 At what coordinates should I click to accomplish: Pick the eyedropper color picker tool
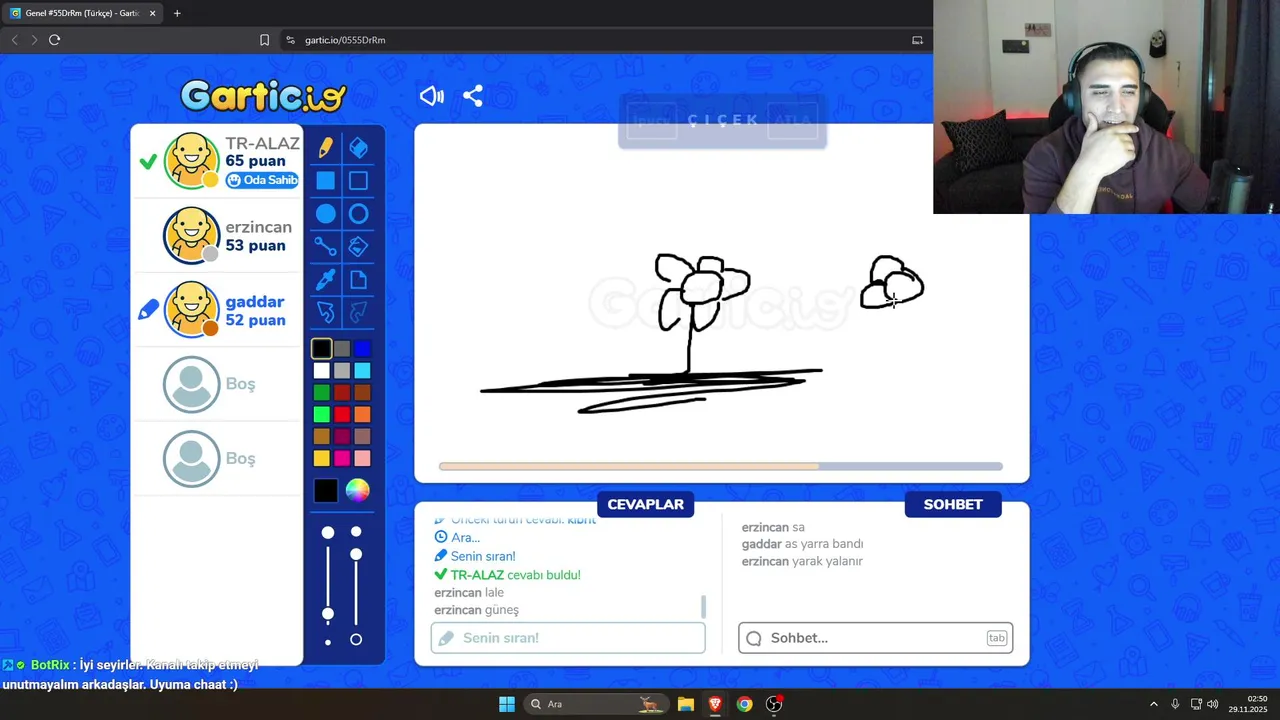click(326, 280)
